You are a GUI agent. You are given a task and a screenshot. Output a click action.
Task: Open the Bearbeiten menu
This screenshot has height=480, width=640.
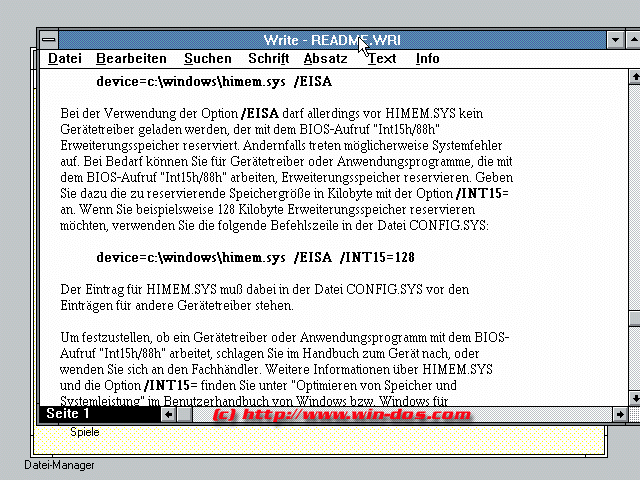tap(131, 59)
